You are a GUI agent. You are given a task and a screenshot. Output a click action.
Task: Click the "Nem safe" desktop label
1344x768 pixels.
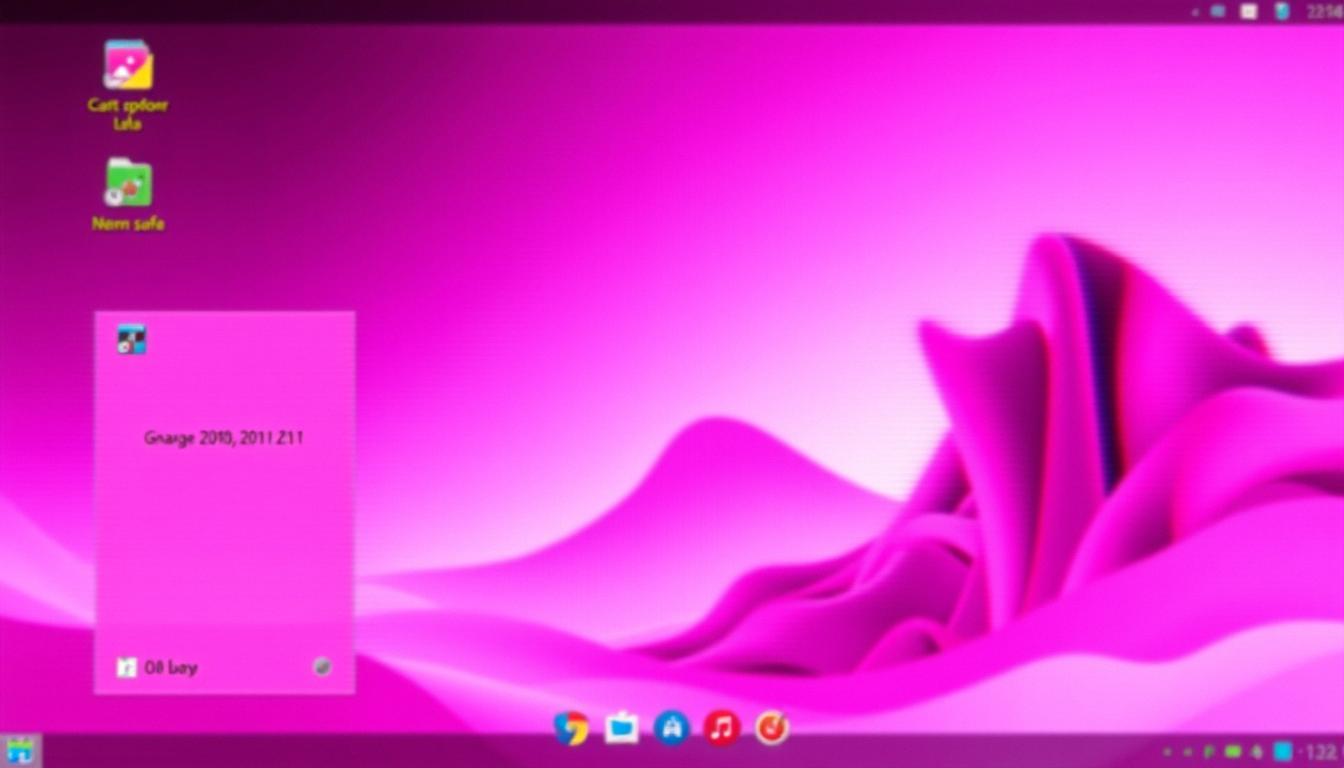pos(128,224)
